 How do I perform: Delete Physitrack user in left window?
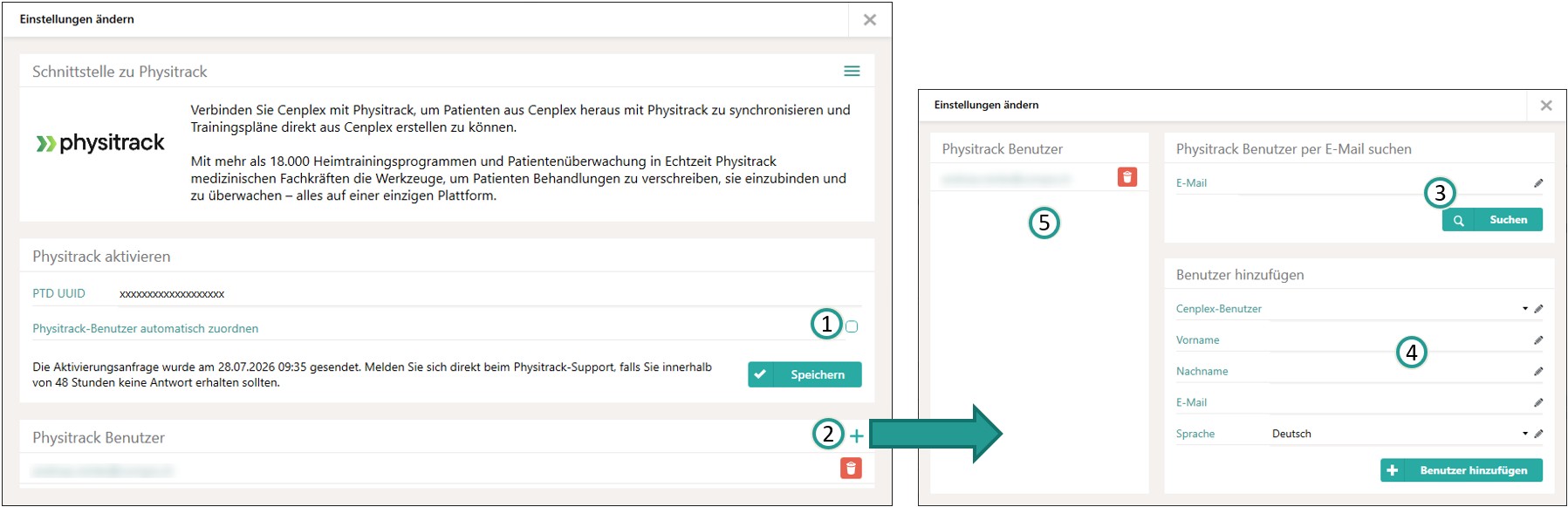(851, 469)
